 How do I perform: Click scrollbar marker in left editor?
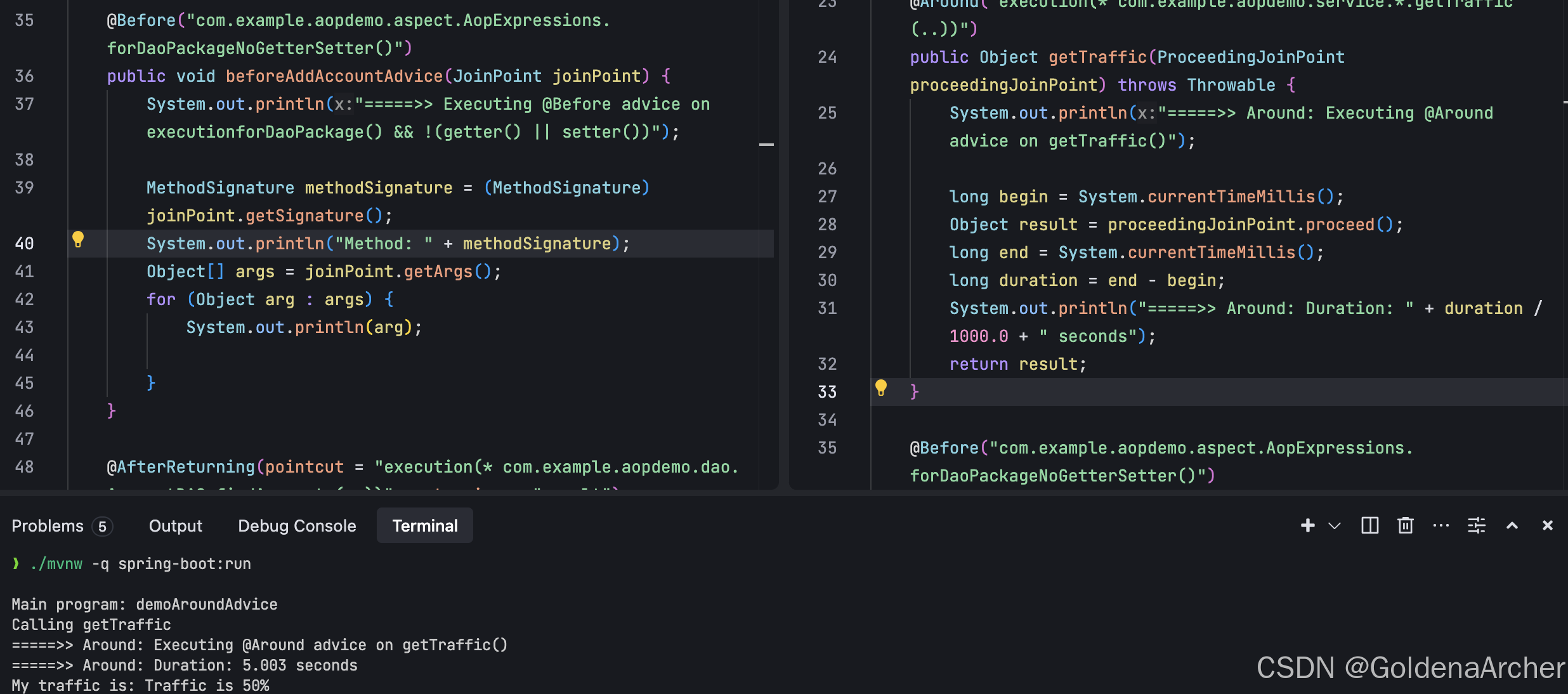(766, 145)
